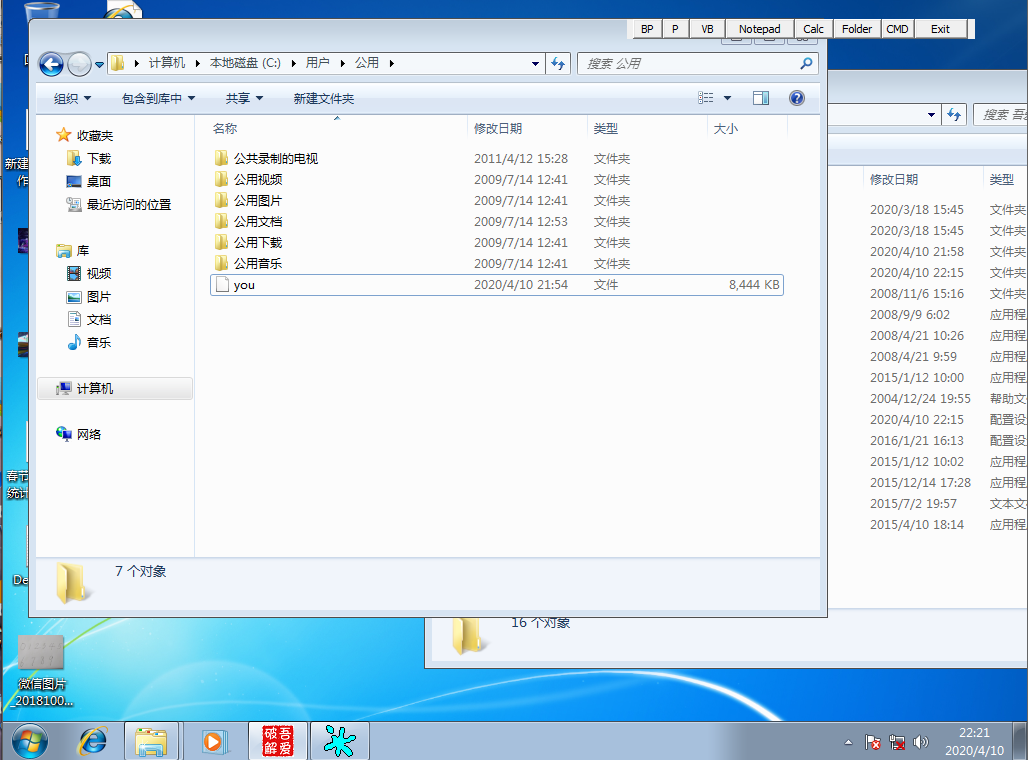The image size is (1028, 760).
Task: Open address bar history dropdown arrow
Action: coord(535,64)
